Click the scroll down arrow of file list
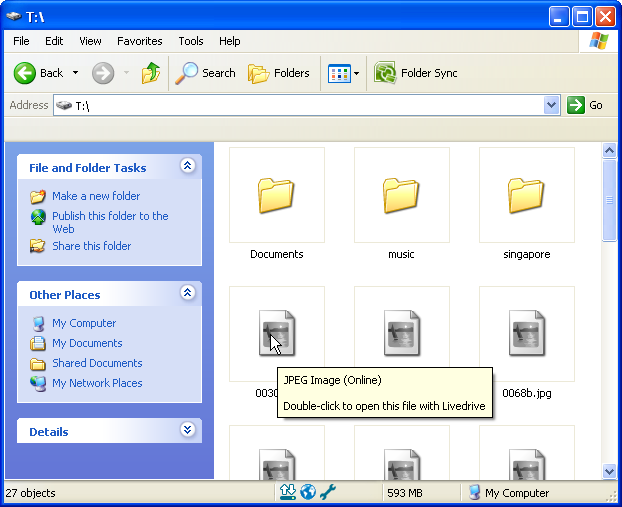Screen dimensions: 622x507 click(609, 470)
